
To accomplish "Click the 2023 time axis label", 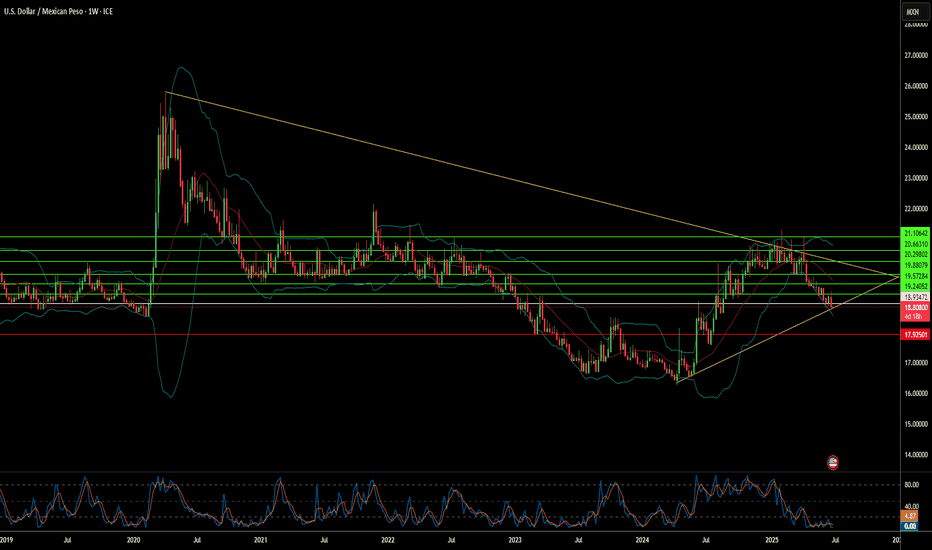I will coord(515,540).
